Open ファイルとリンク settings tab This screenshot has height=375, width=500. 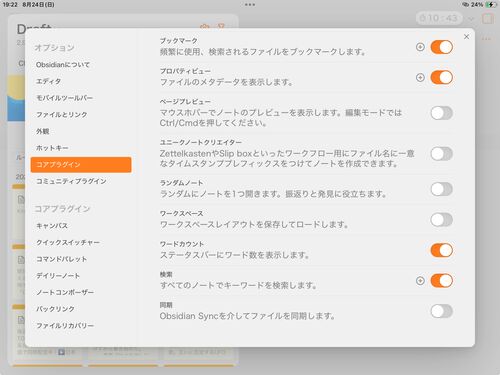81,115
